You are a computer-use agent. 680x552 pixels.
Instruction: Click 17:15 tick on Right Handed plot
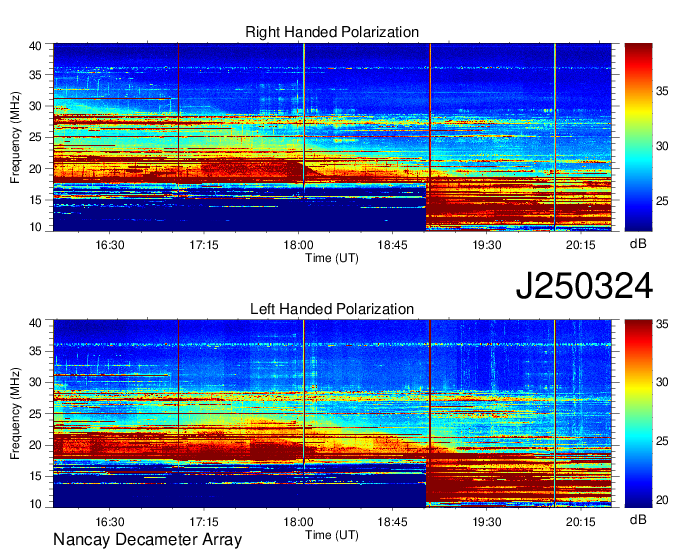point(204,245)
